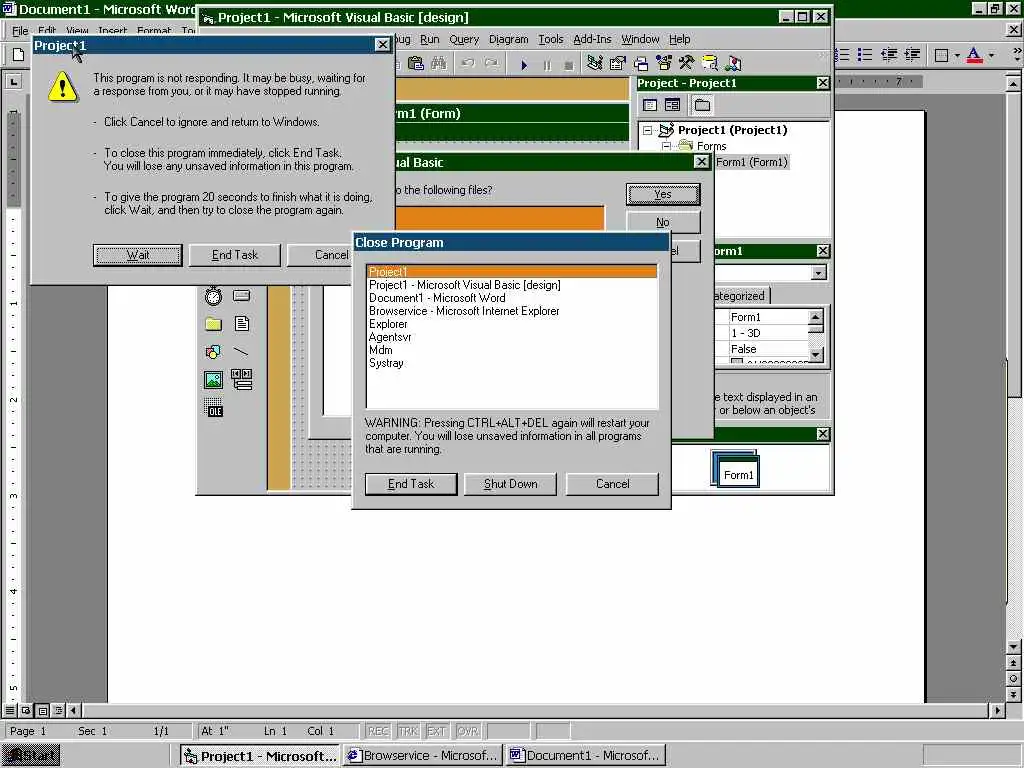The height and width of the screenshot is (768, 1024).
Task: Open the Properties Window toolbar icon
Action: click(x=617, y=63)
